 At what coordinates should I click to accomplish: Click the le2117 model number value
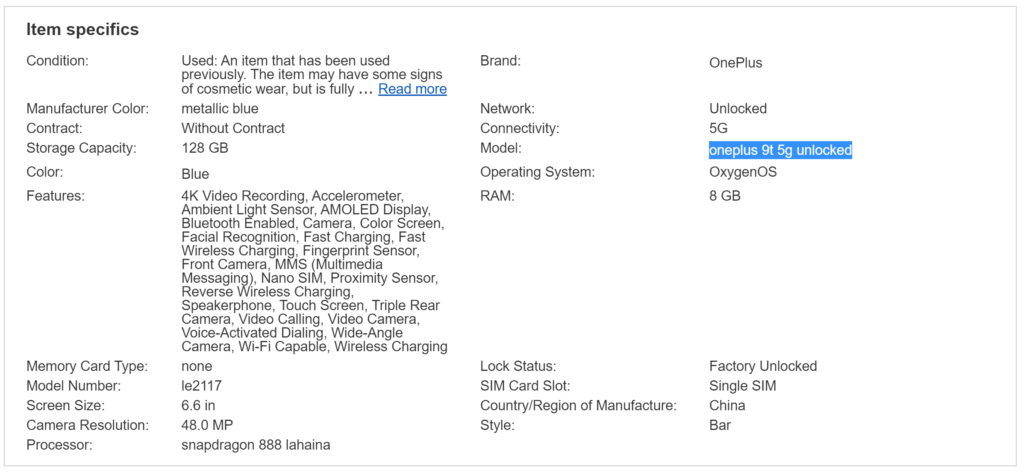click(x=202, y=386)
